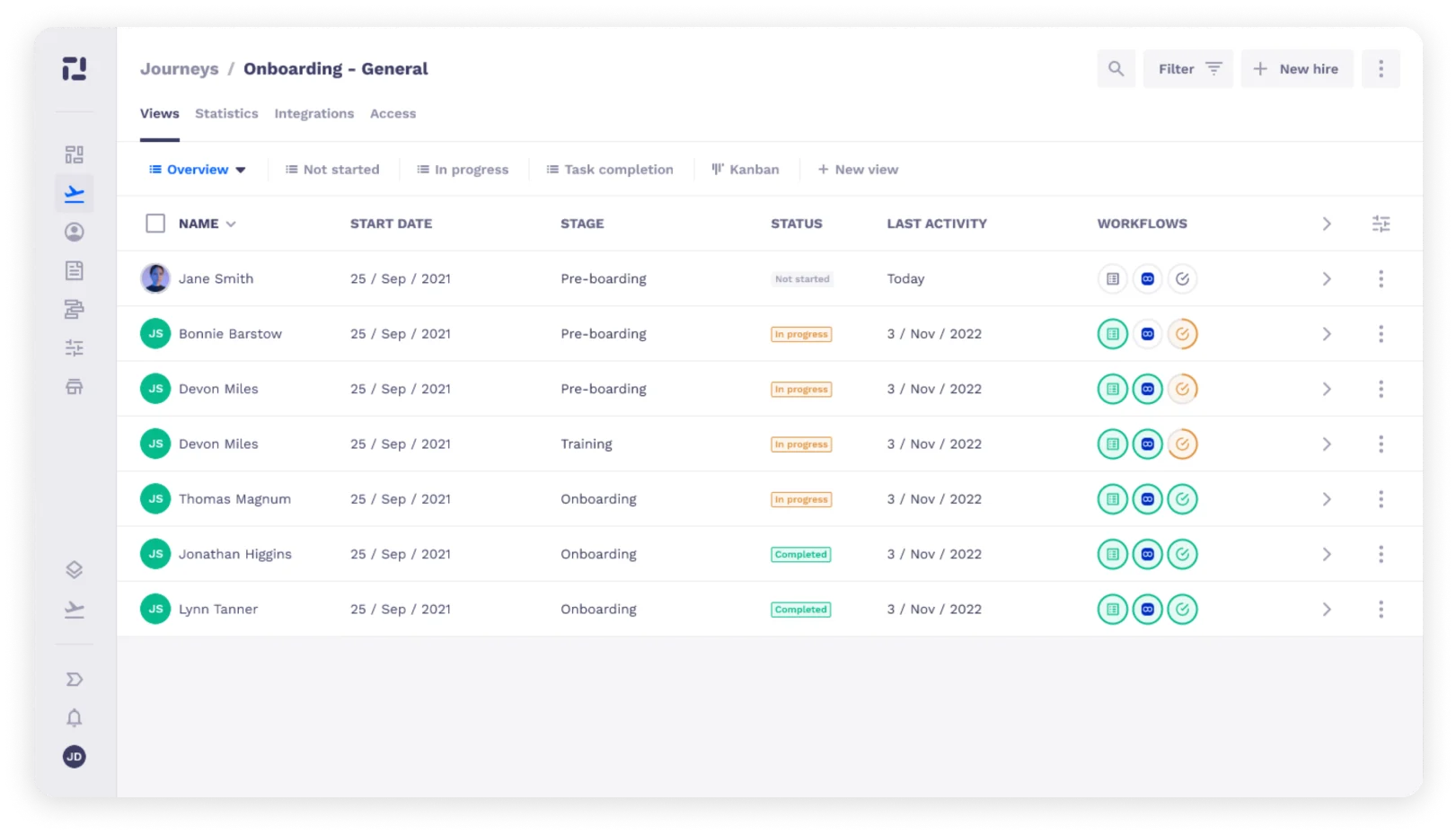Click the people profile sidebar icon

coord(75,232)
